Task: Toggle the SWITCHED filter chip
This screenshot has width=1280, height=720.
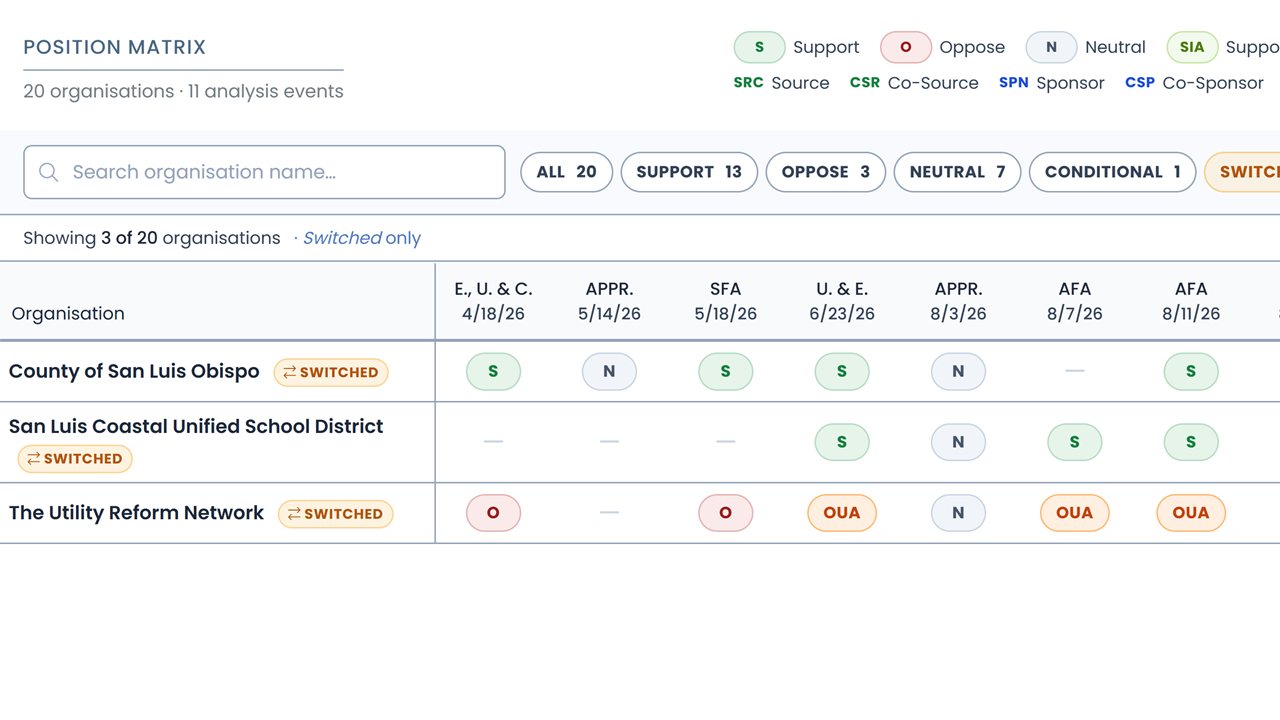Action: pyautogui.click(x=1243, y=172)
